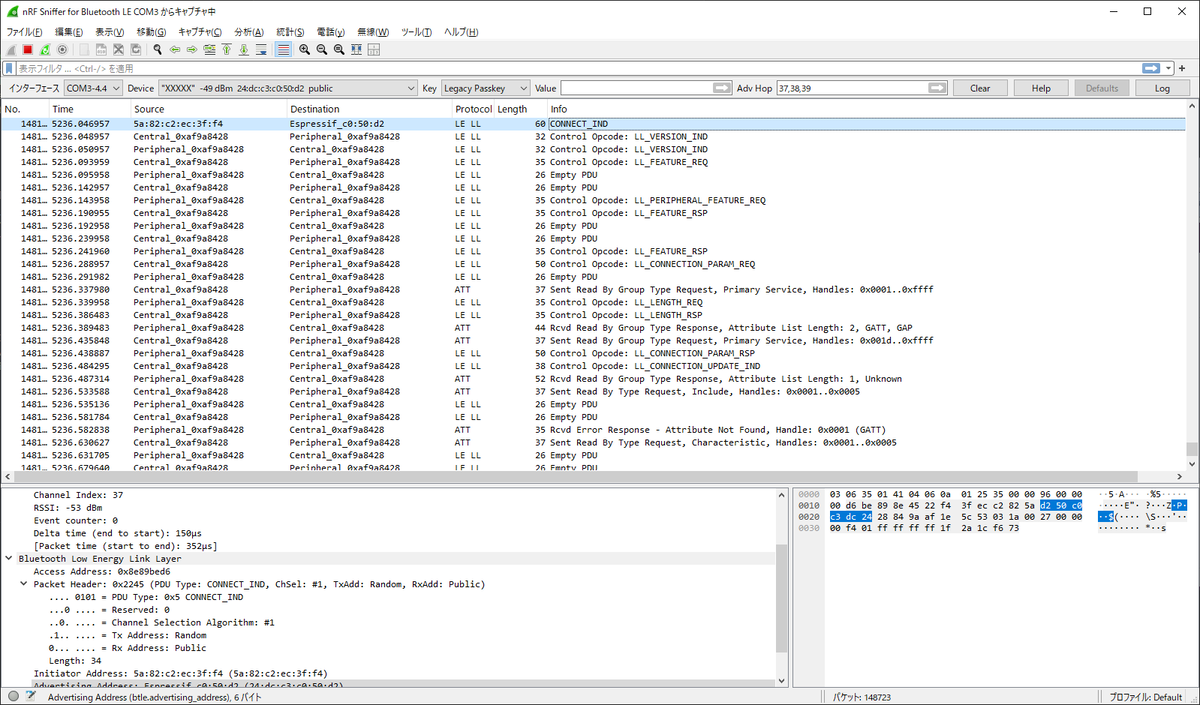Open the ツール(T) menu
This screenshot has width=1200, height=705.
point(416,32)
